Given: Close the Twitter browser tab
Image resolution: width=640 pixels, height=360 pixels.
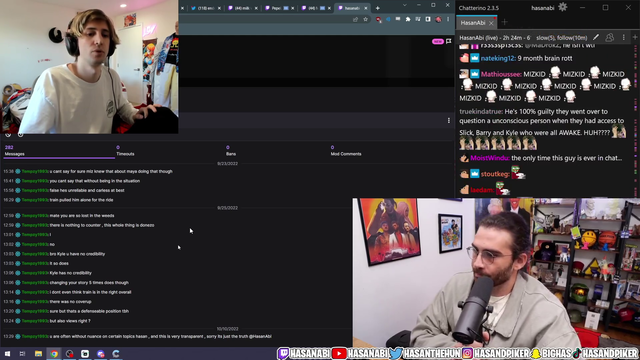Looking at the screenshot, I should click(219, 8).
